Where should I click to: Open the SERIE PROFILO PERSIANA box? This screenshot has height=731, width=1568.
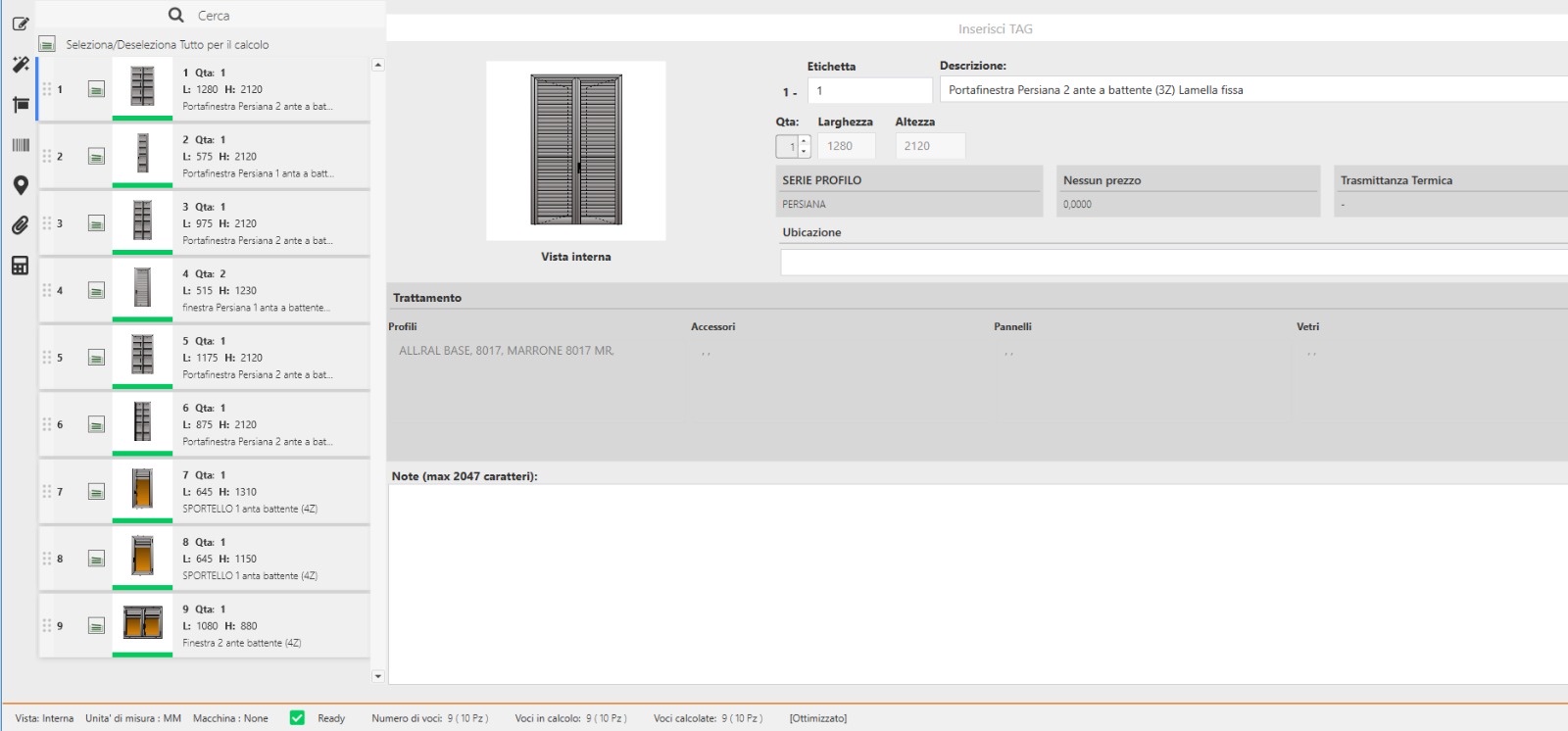(909, 191)
